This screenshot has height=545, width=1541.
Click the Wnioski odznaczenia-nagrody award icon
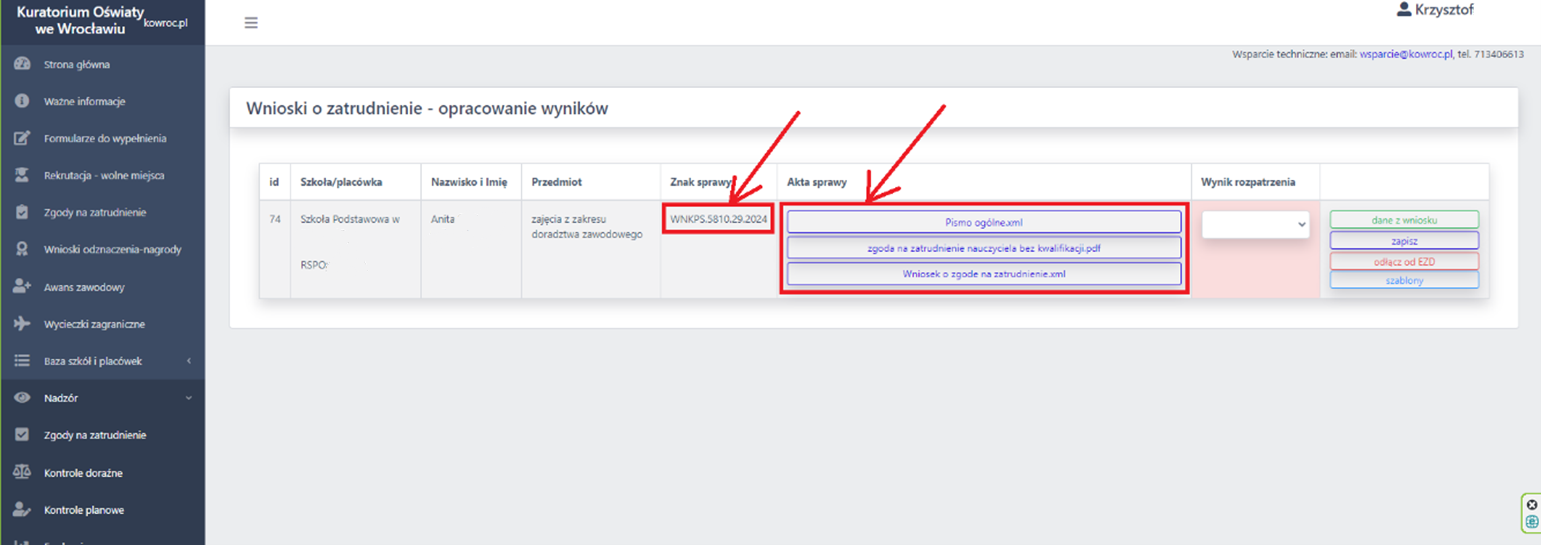[22, 249]
